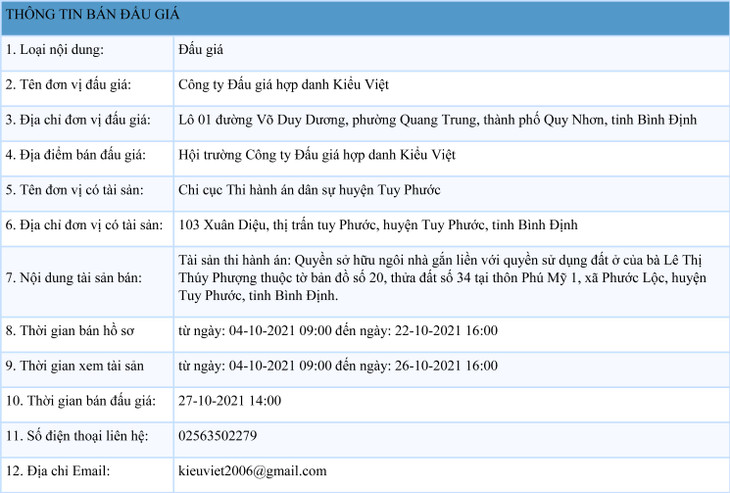The height and width of the screenshot is (493, 730).
Task: Select the 'Số điện thoại liên hệ' label
Action: (x=76, y=435)
